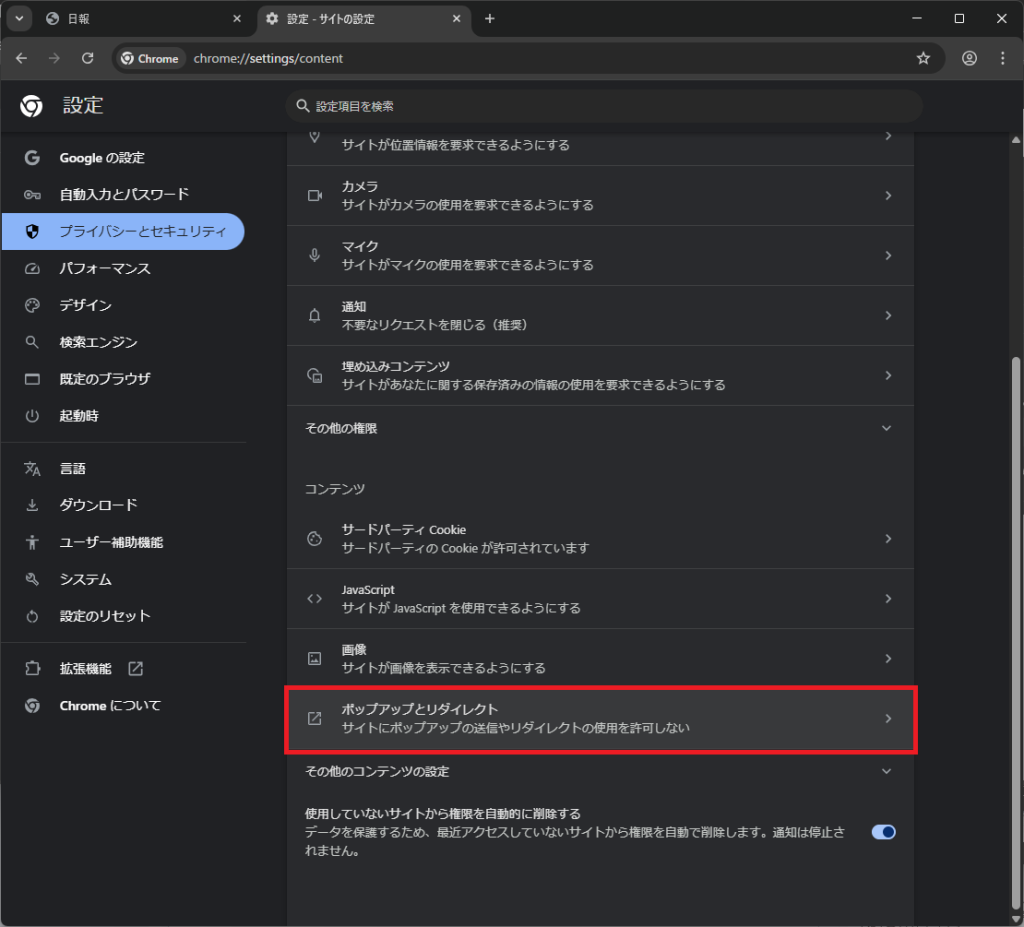This screenshot has width=1024, height=927.
Task: Click the back navigation arrow
Action: click(22, 58)
